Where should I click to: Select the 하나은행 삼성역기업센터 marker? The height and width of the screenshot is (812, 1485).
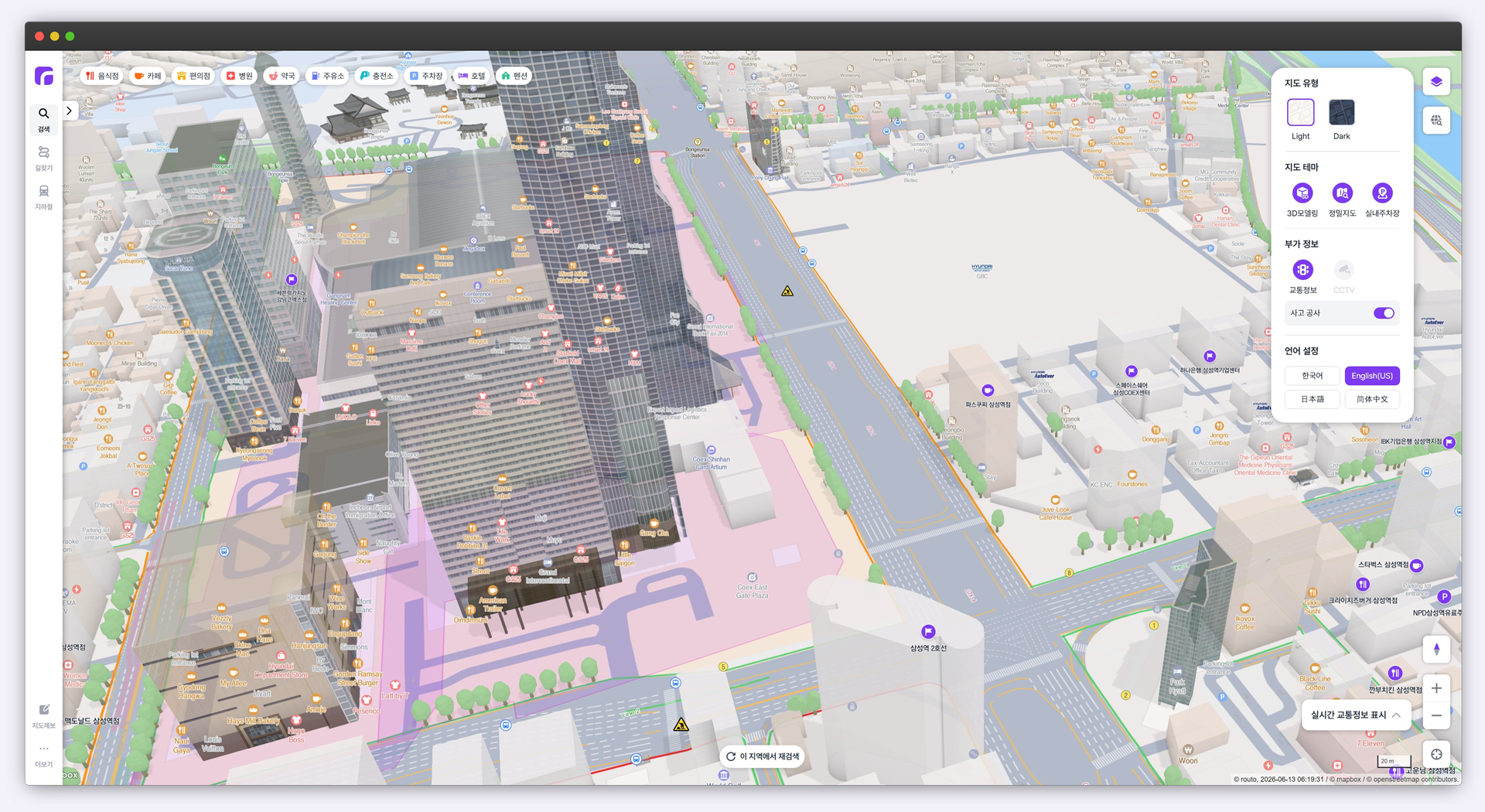click(x=1210, y=357)
